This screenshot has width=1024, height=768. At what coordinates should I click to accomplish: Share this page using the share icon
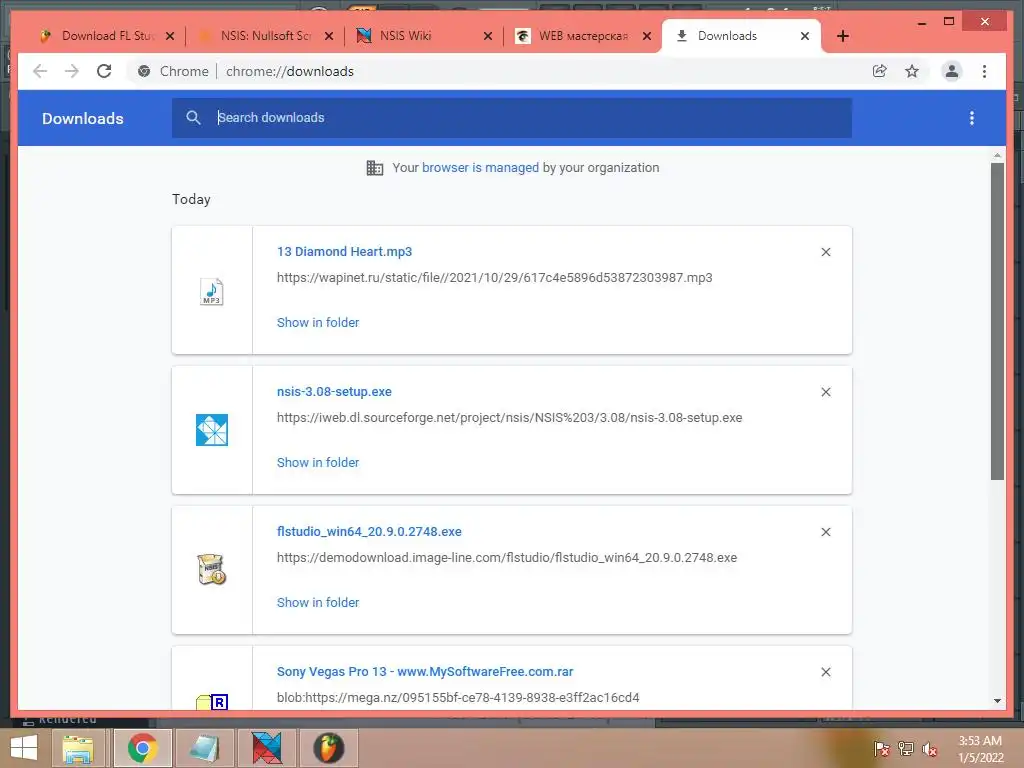tap(880, 71)
